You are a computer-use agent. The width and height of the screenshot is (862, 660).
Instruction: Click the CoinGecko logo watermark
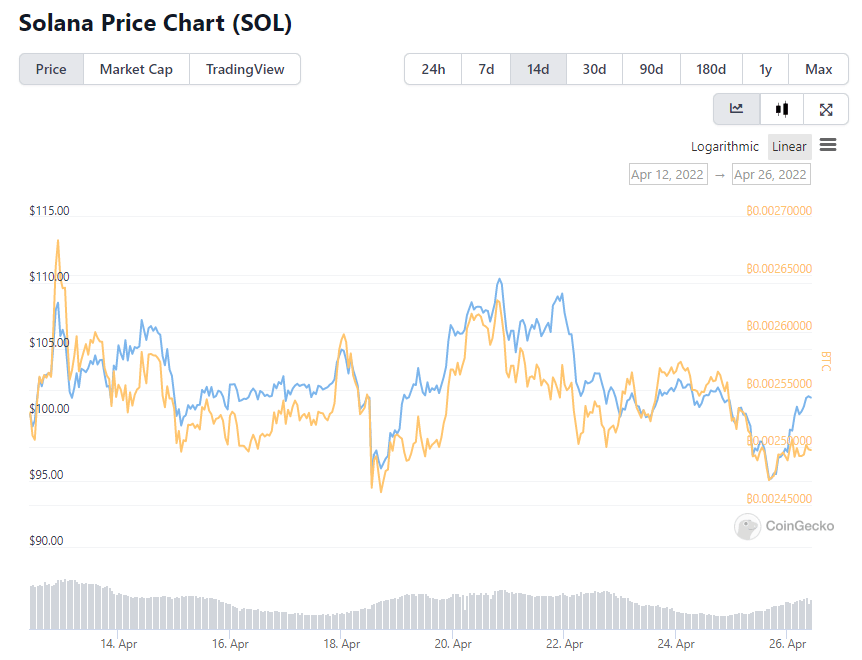click(785, 526)
